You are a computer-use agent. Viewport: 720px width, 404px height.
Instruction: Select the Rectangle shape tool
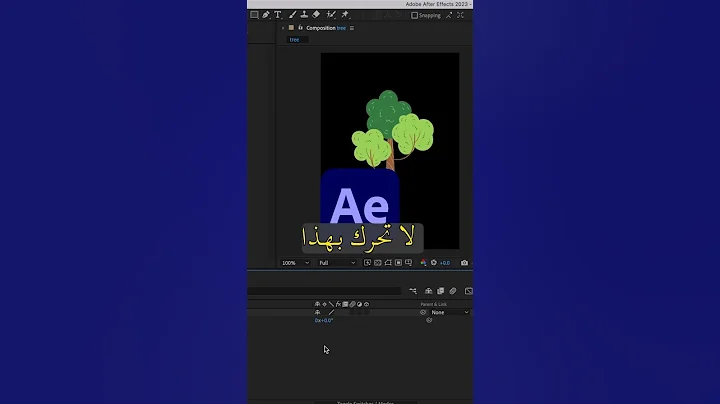pos(254,15)
